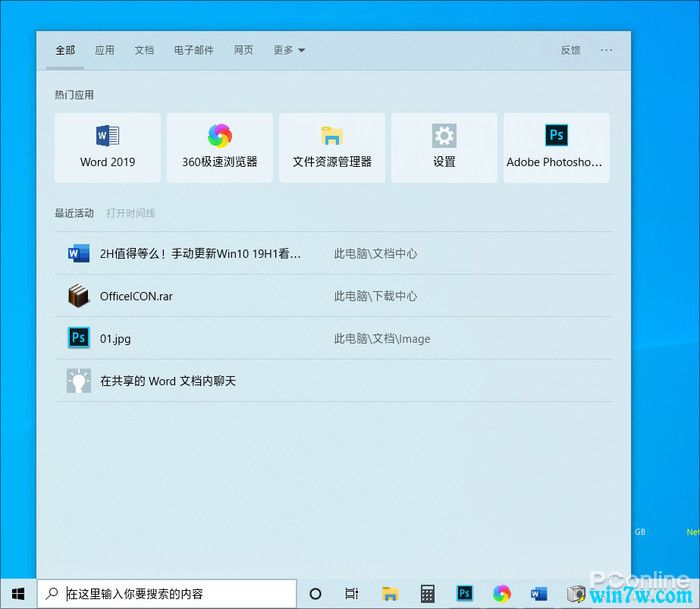Click the 打开时间线 link
This screenshot has width=700, height=609.
[131, 213]
